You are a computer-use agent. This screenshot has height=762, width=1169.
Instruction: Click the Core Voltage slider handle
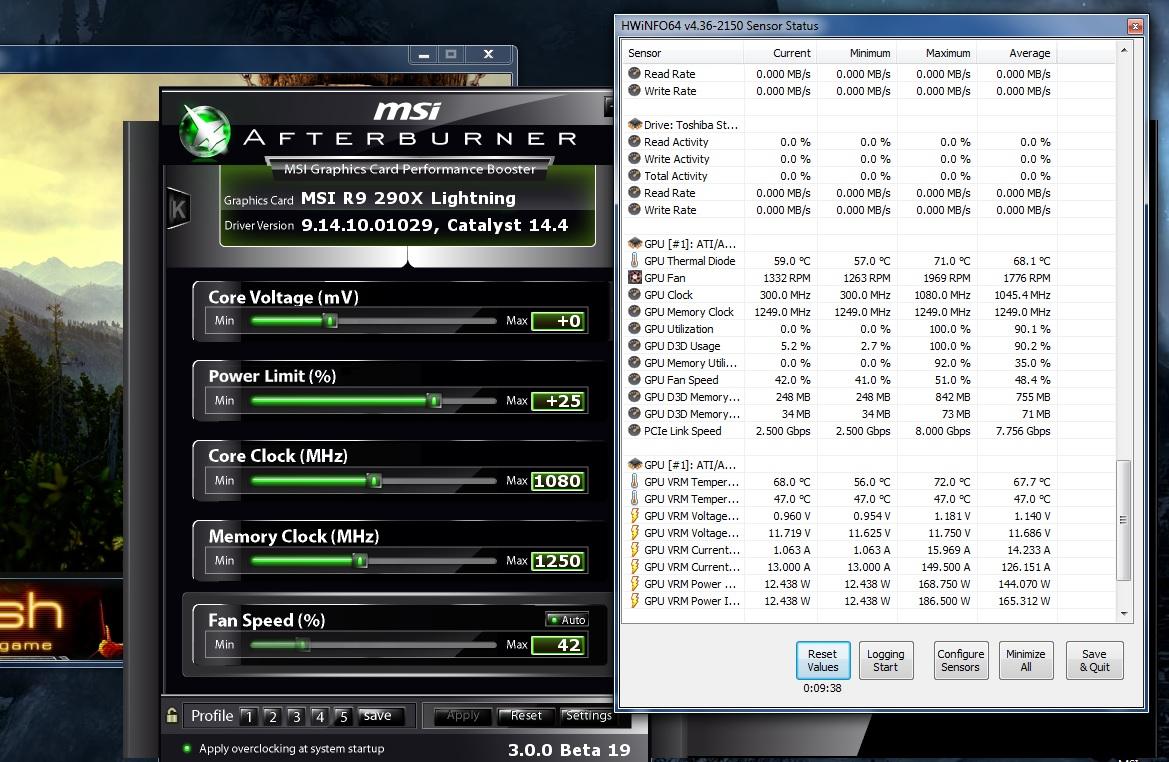tap(331, 321)
